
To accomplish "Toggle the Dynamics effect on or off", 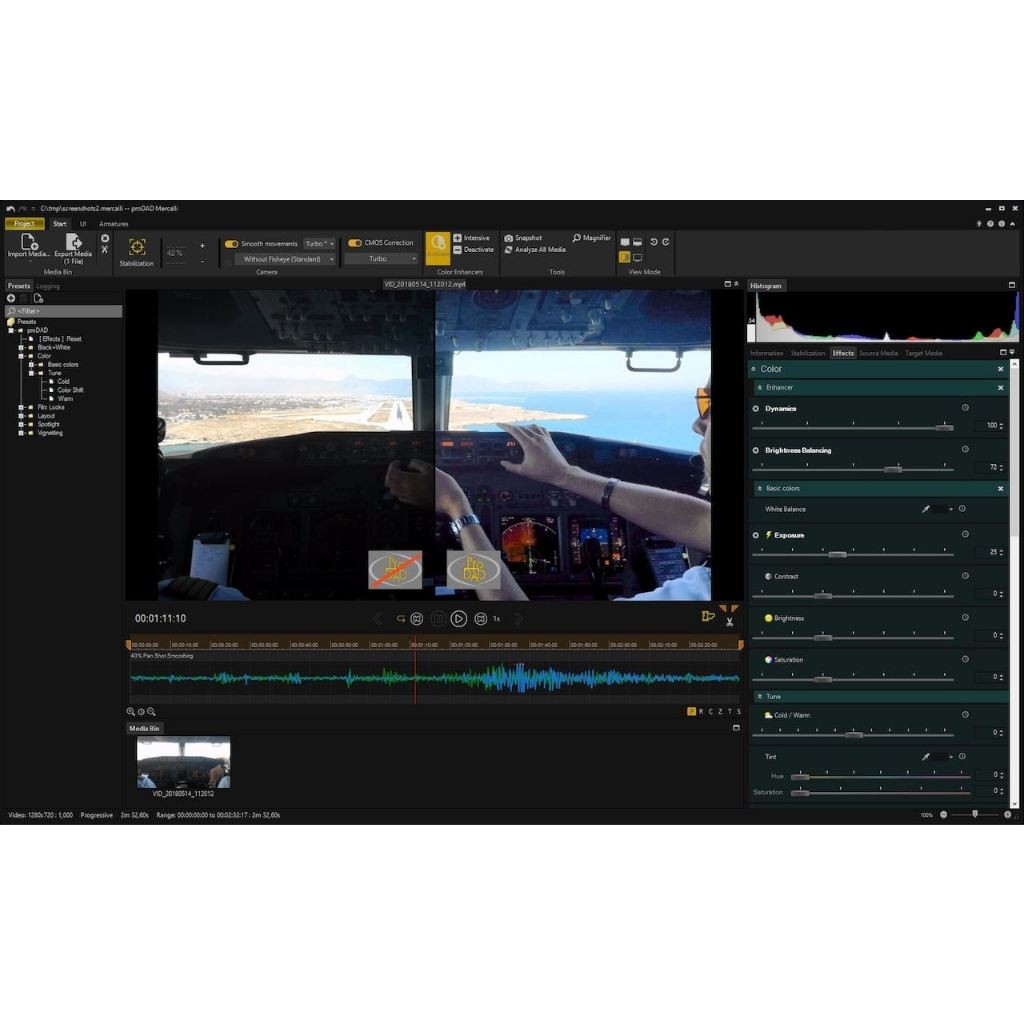I will point(756,409).
